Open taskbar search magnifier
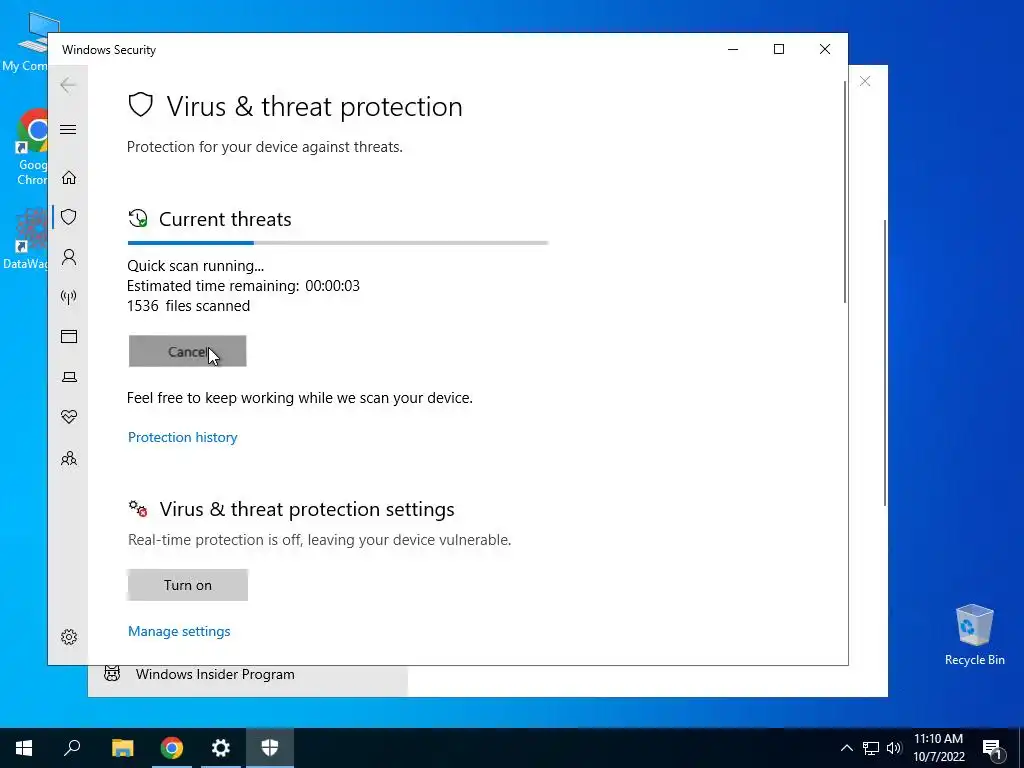Image resolution: width=1024 pixels, height=768 pixels. click(x=72, y=748)
